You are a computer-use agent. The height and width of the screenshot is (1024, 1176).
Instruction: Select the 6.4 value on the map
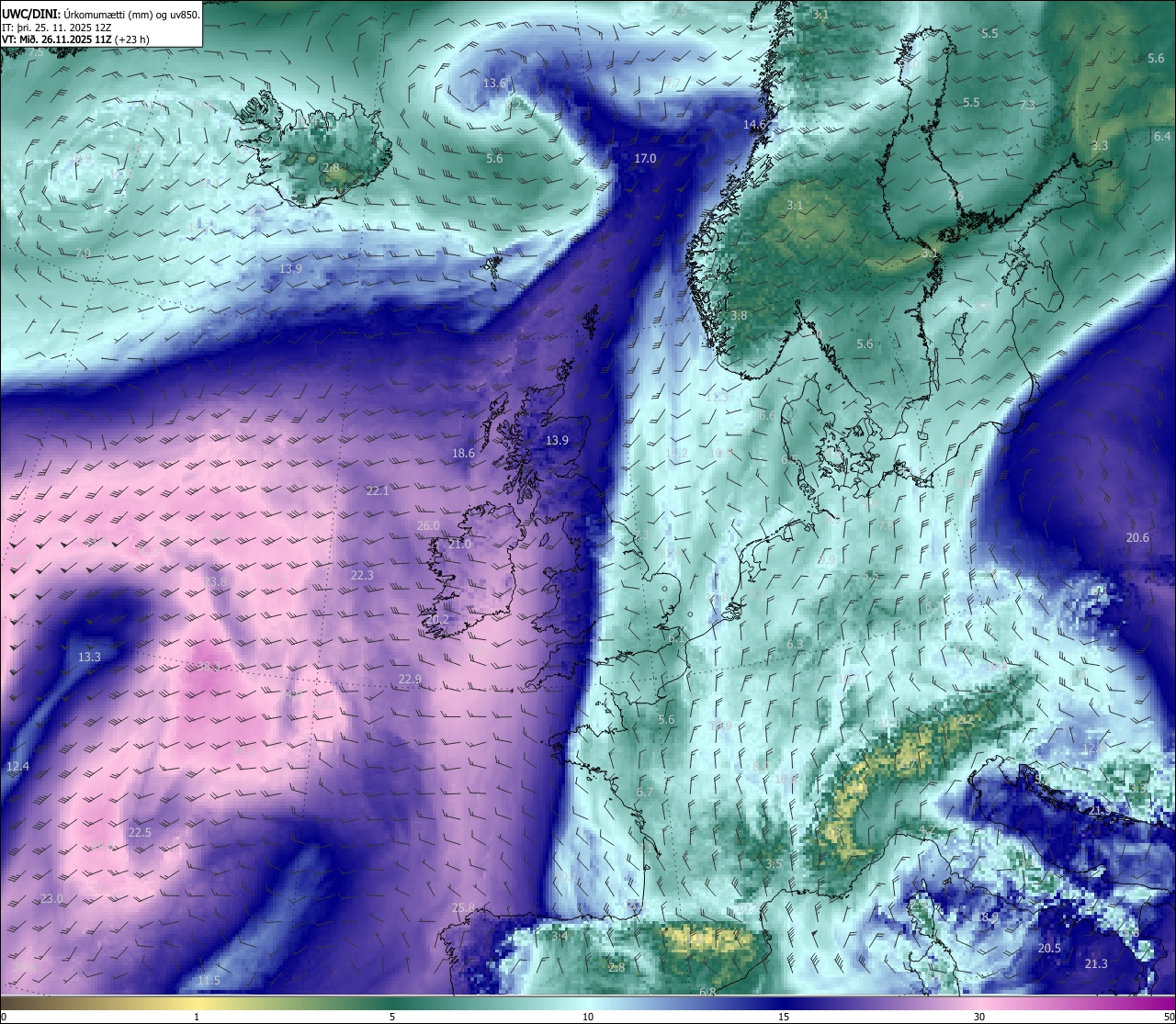[1162, 137]
